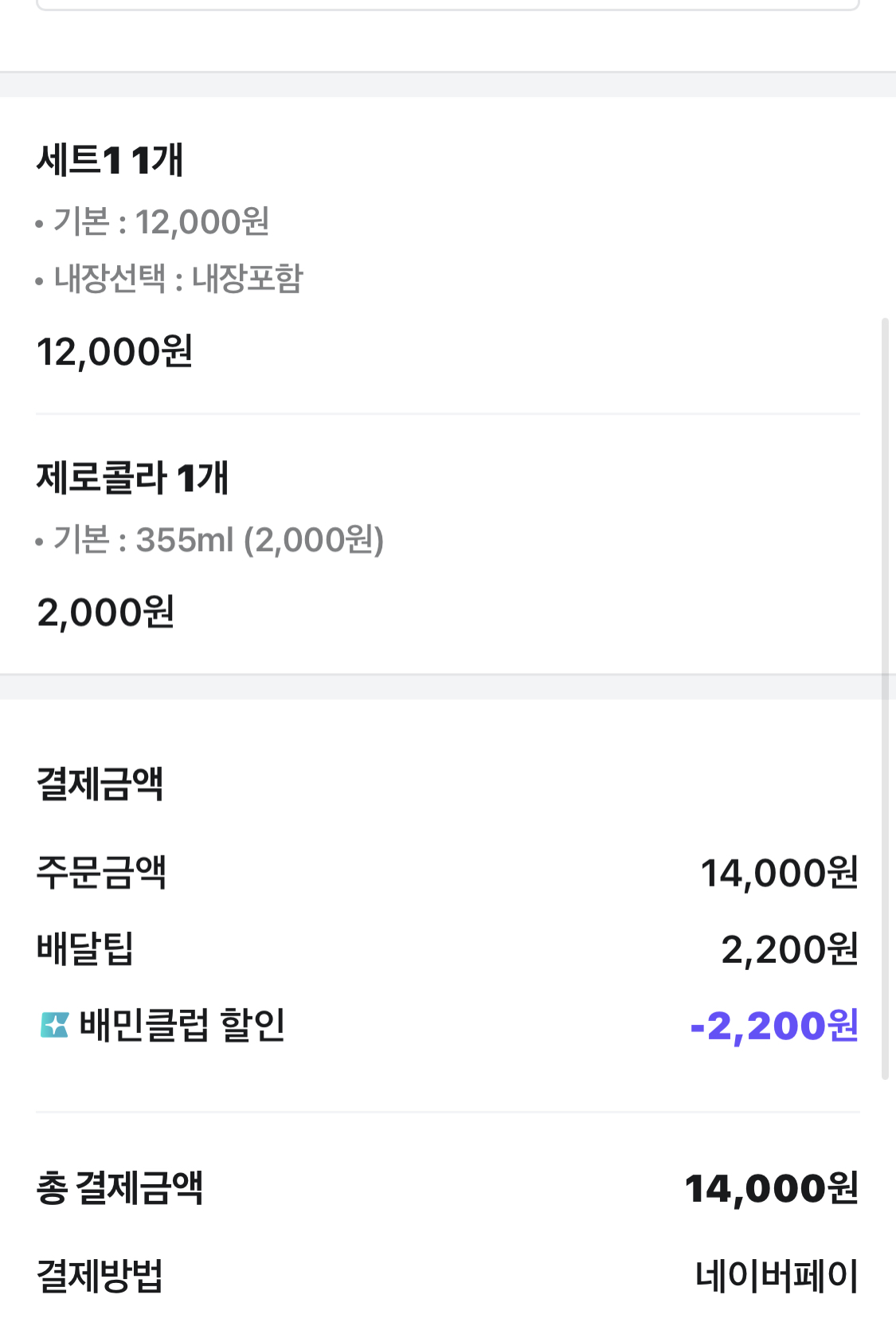Click the 총 결제금액 label
Screen dimensions: 896x1326
coord(120,1188)
